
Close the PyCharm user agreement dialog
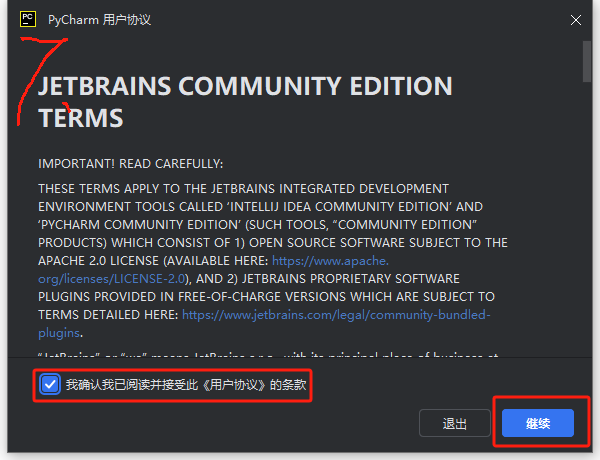pos(576,20)
